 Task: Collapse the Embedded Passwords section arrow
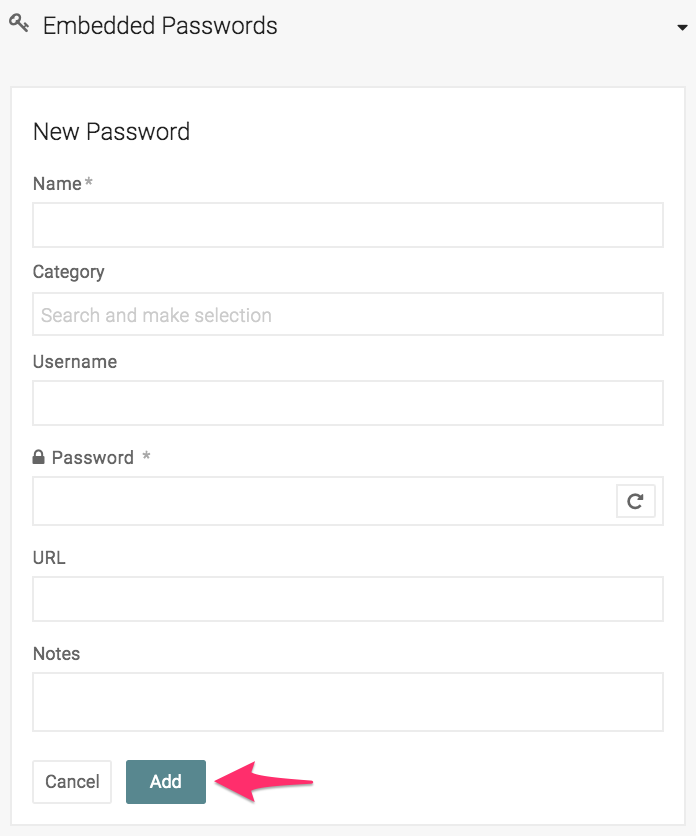[682, 27]
